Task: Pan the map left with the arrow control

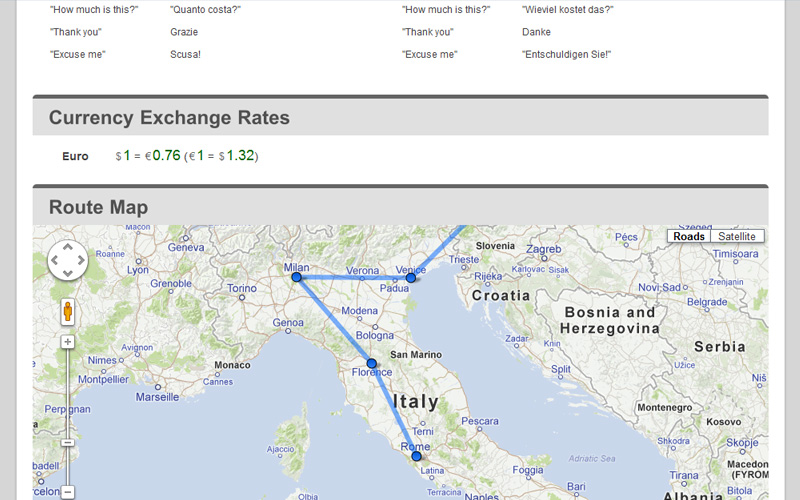Action: tap(55, 260)
